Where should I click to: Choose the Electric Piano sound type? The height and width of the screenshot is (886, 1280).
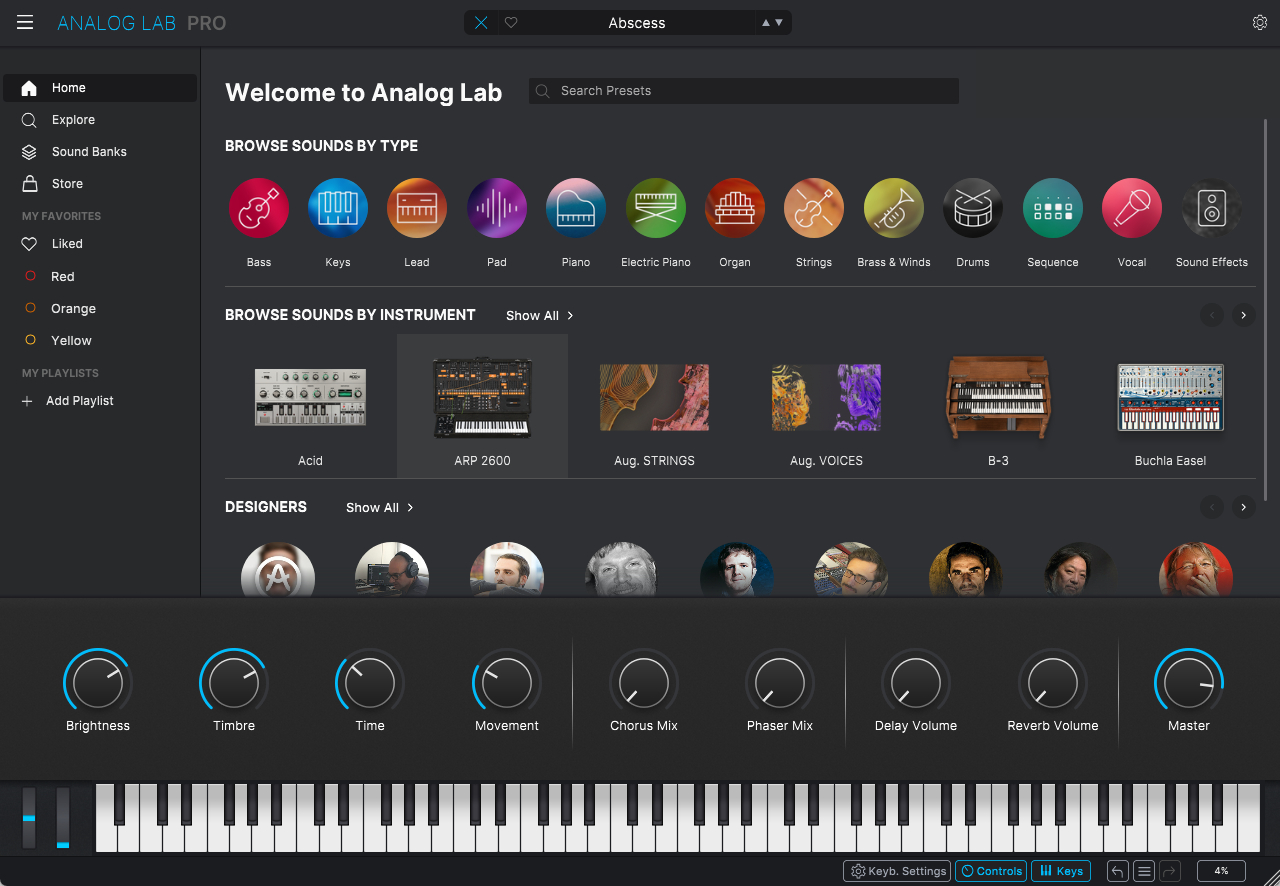[x=655, y=208]
